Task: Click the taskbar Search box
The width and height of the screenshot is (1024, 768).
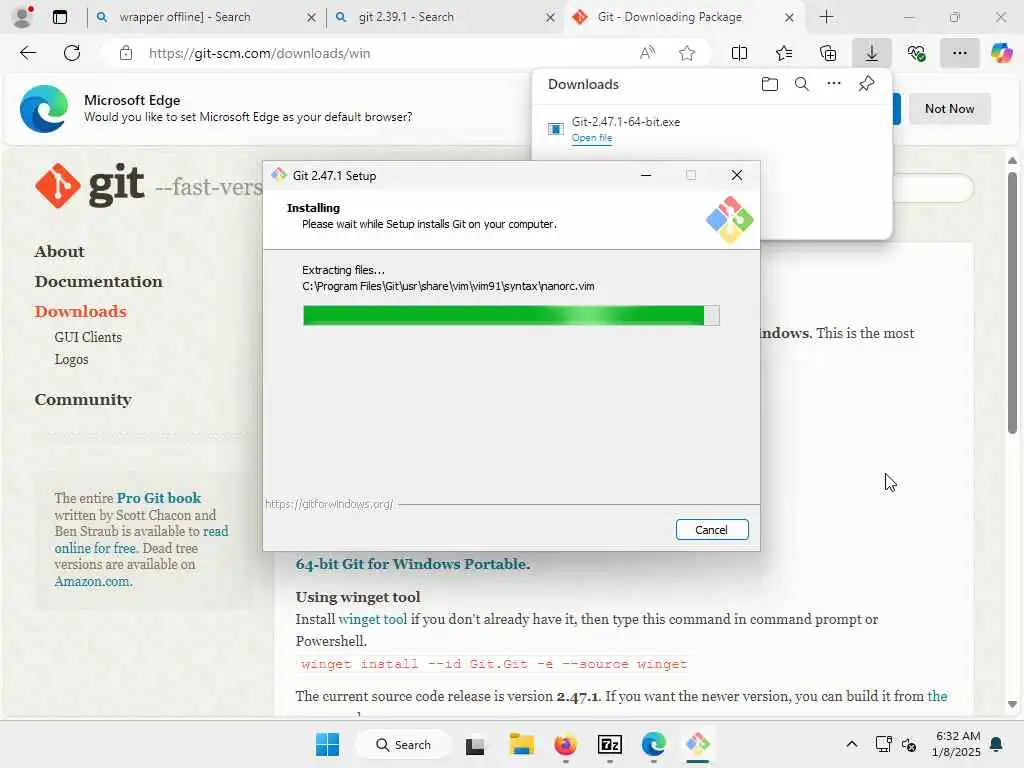Action: (x=403, y=744)
